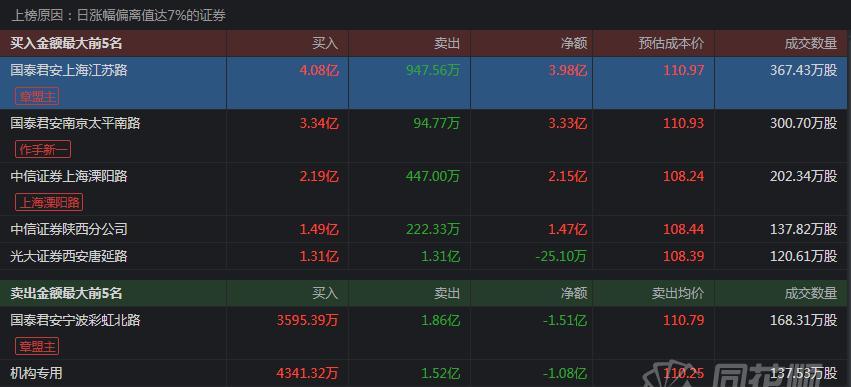
Task: Click net amount 2.15亿
Action: [567, 176]
